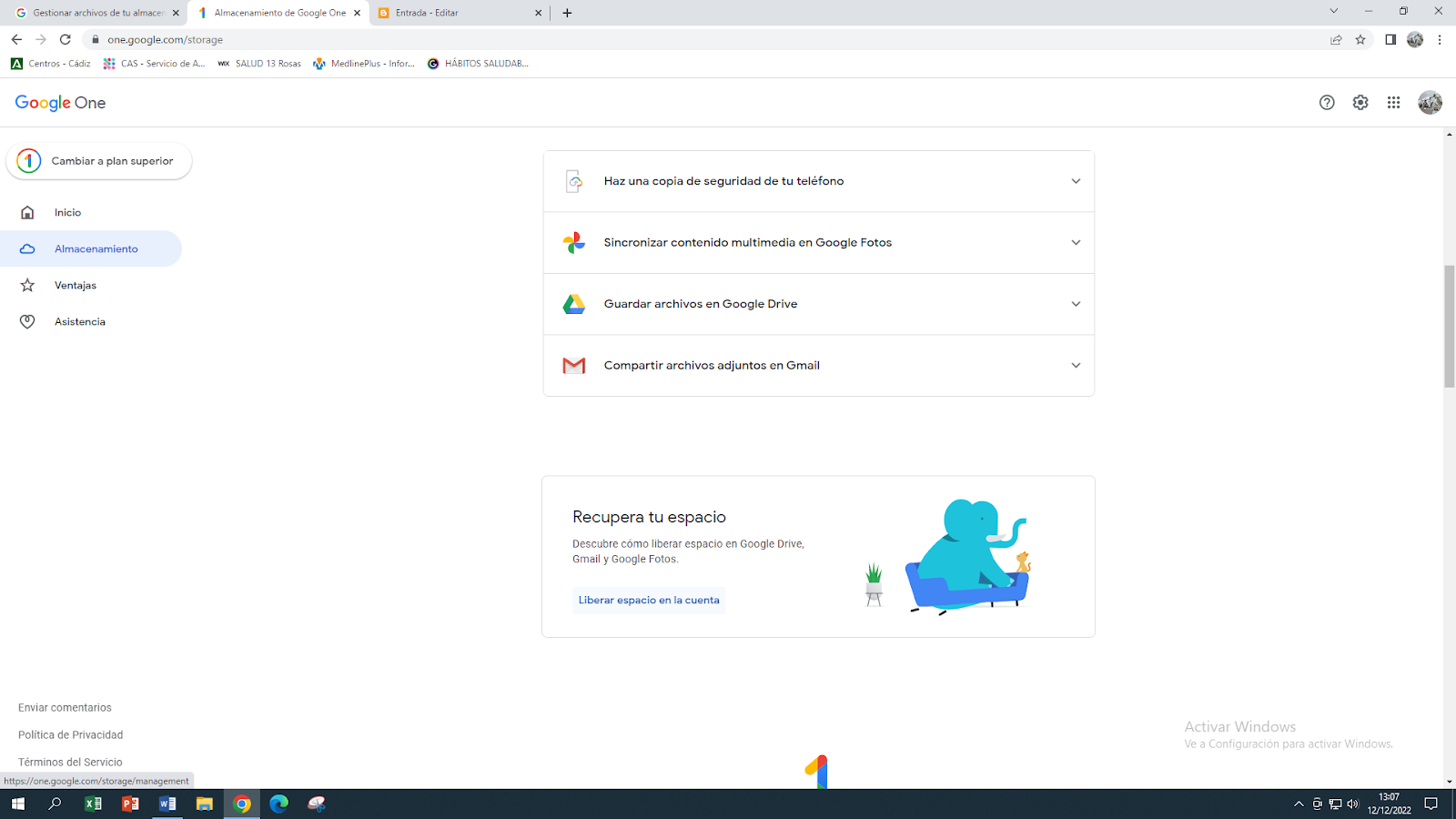Open a new tab with plus icon
Image resolution: width=1456 pixels, height=819 pixels.
567,13
